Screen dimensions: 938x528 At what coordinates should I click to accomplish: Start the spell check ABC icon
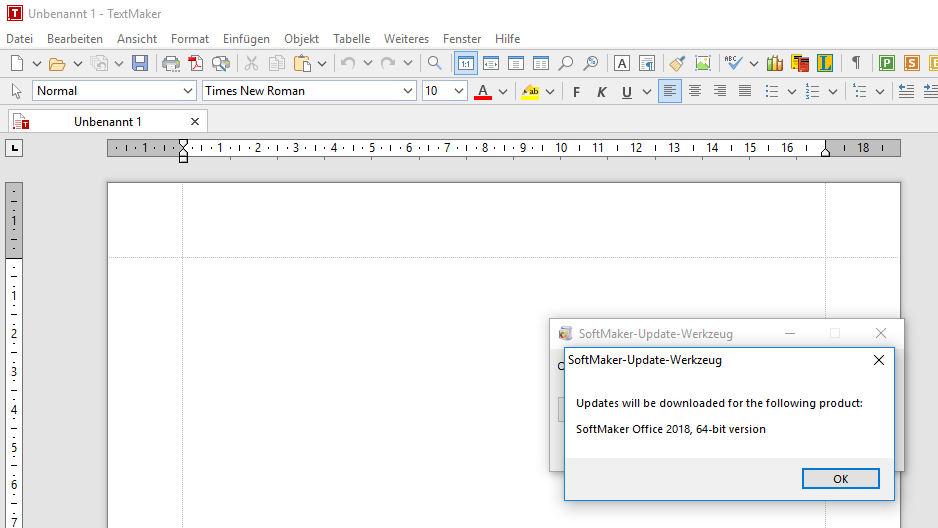pyautogui.click(x=733, y=63)
